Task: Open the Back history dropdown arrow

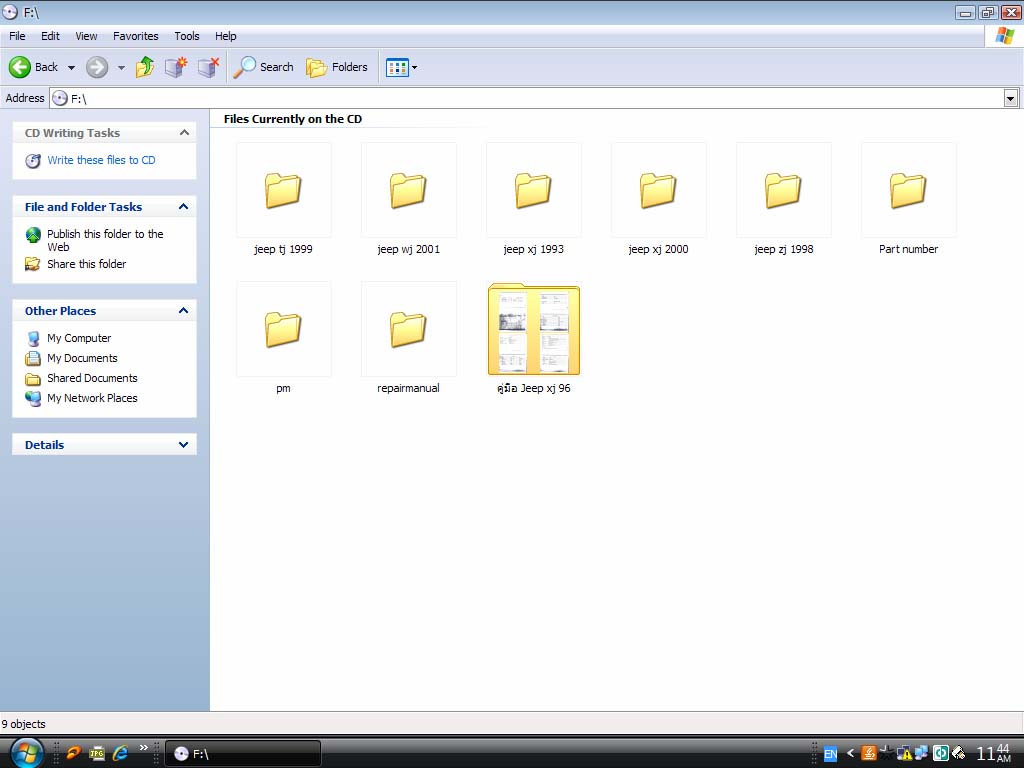Action: tap(71, 68)
